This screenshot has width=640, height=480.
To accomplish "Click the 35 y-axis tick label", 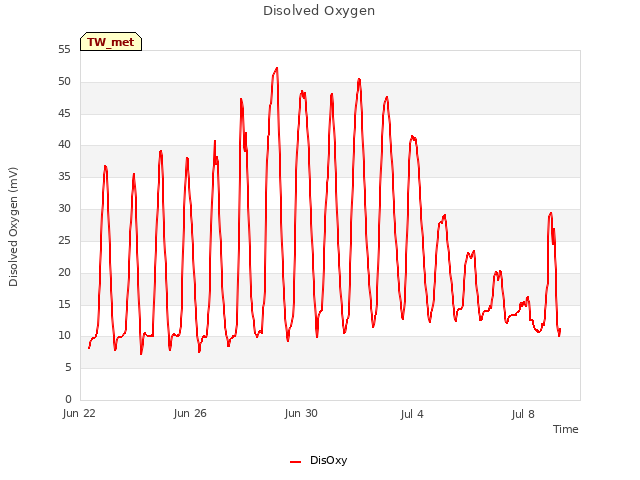I will tap(64, 177).
